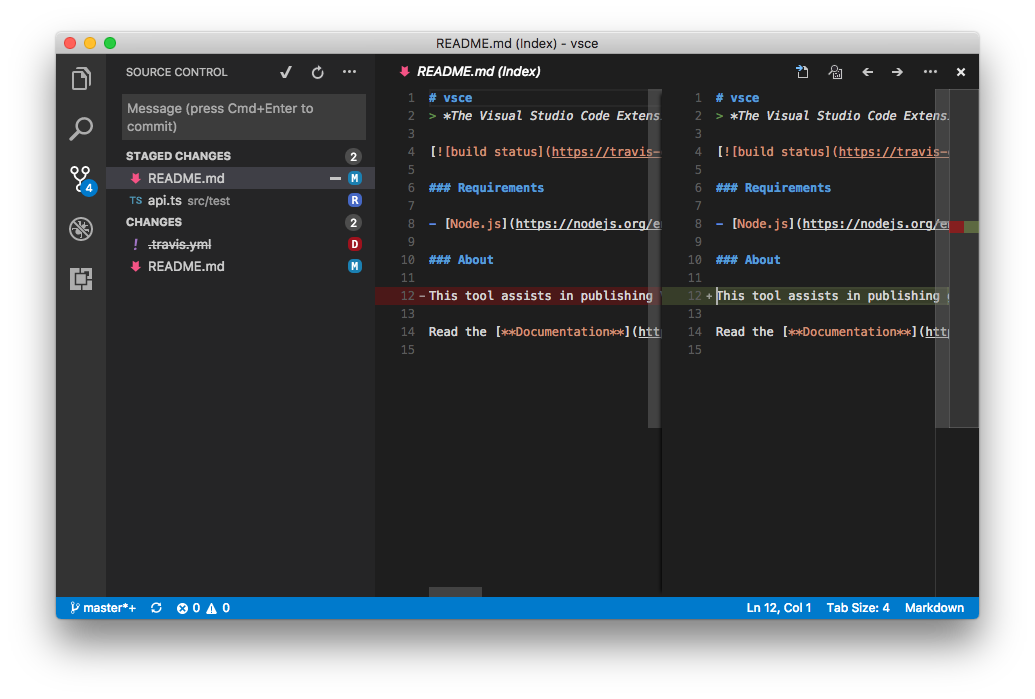Open the Source Control more actions menu
The image size is (1035, 699).
click(x=349, y=72)
